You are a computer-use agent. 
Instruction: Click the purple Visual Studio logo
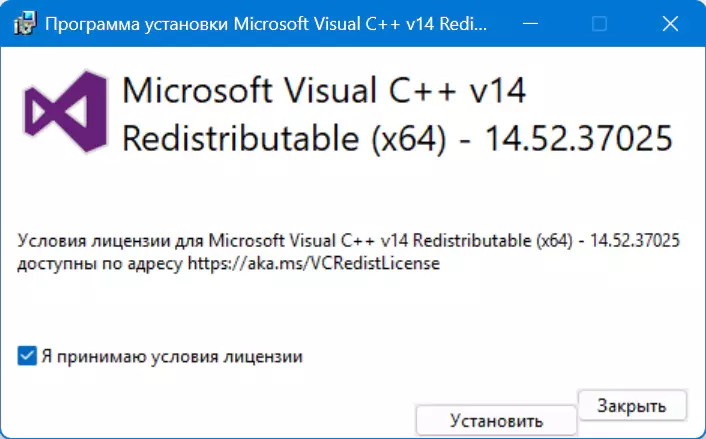[x=66, y=112]
